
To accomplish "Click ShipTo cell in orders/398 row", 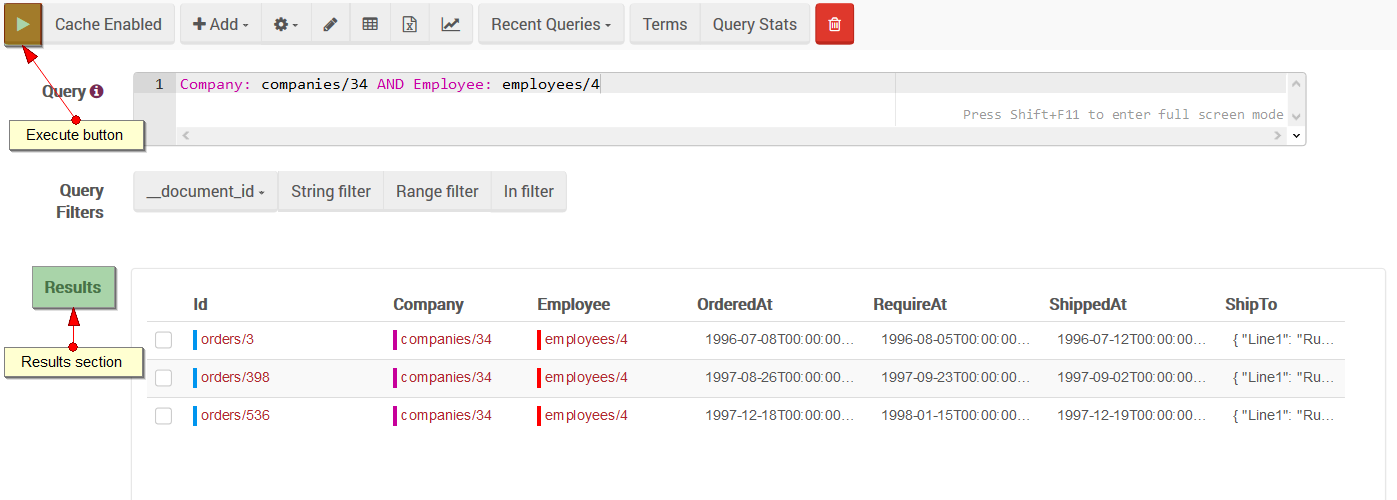I will [1284, 378].
